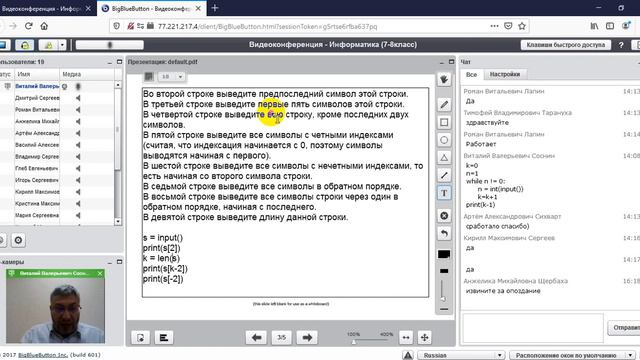Reload the browser page
This screenshot has height=360, width=640.
(29, 26)
